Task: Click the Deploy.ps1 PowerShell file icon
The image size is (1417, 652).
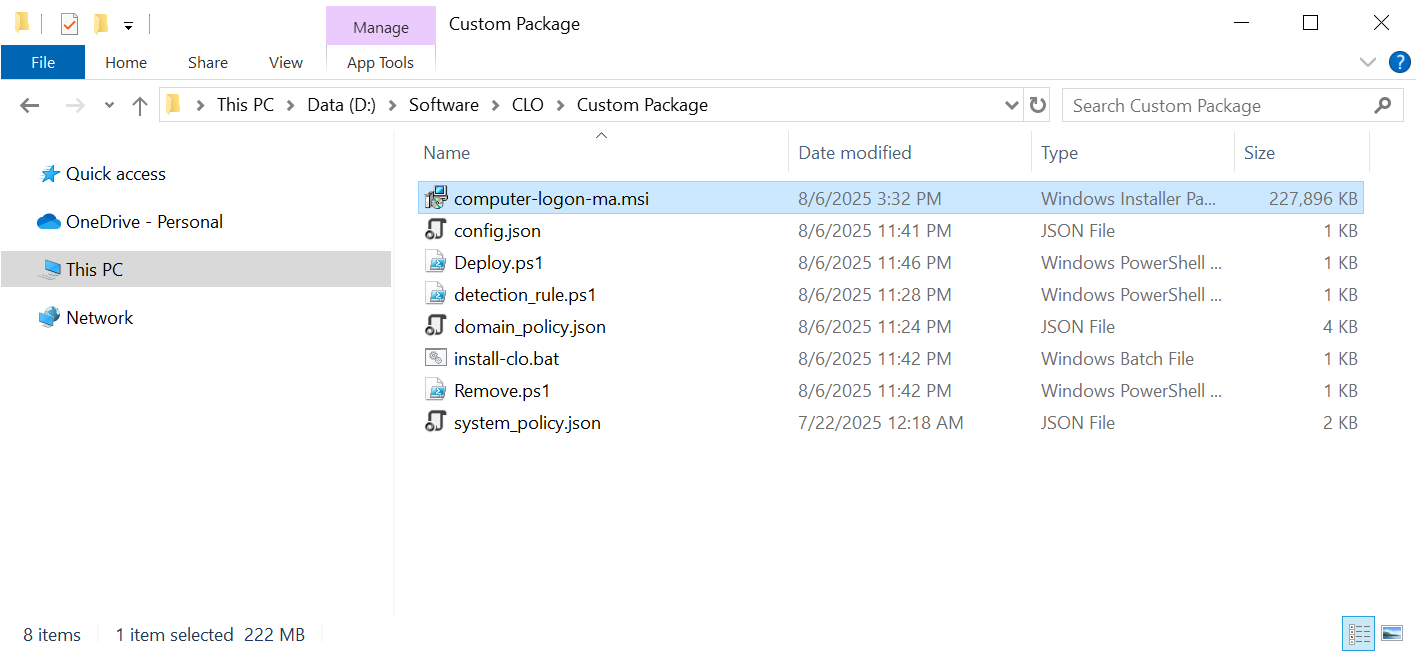Action: click(435, 263)
